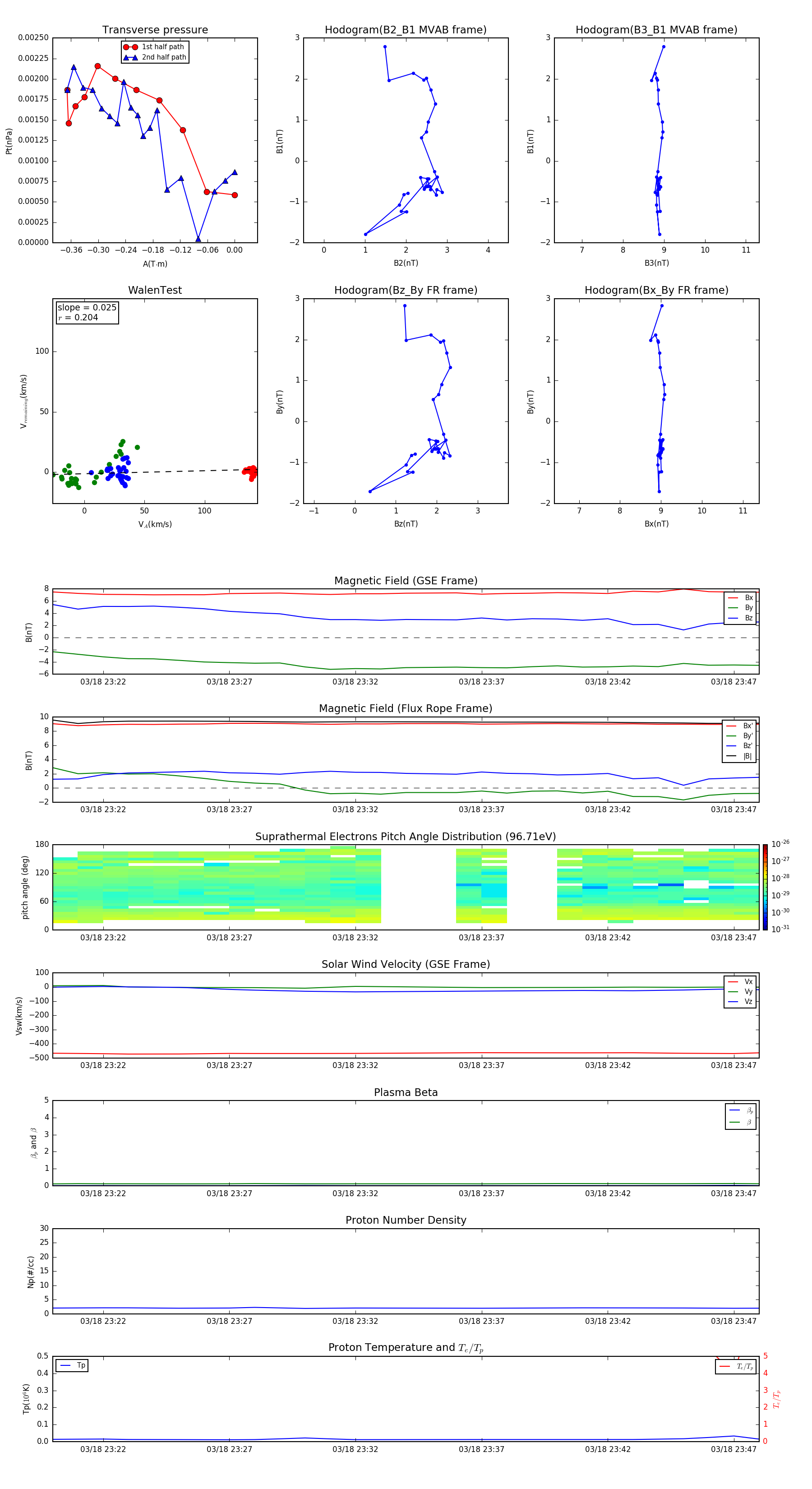Screen dimensions: 812x1489
Task: Click the '03/18 23:47' tick under proton temperature panel
Action: click(734, 1449)
